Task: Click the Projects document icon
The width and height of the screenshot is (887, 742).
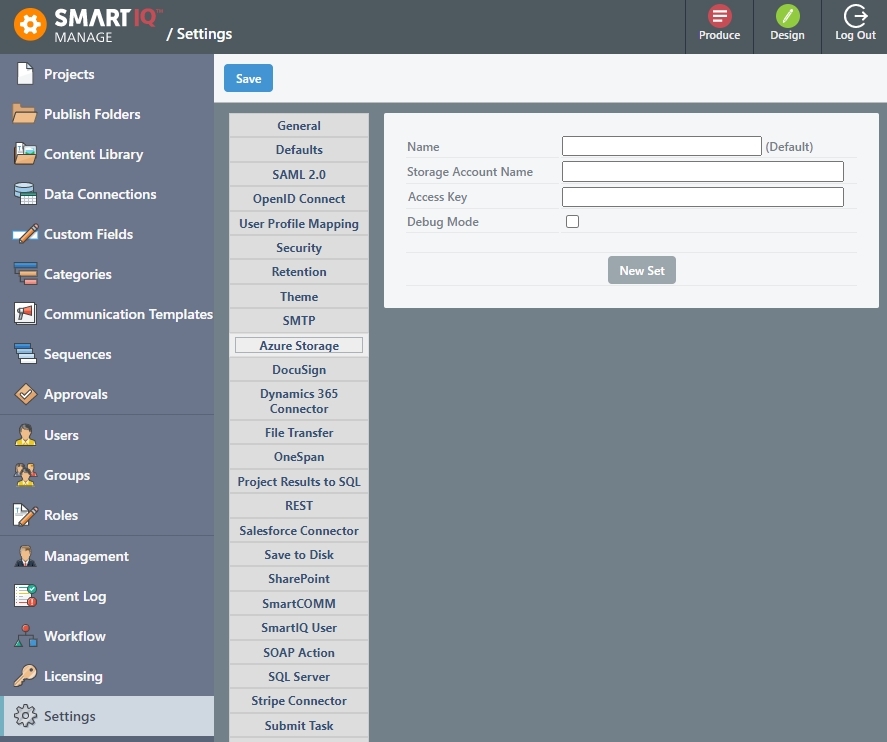Action: 25,74
